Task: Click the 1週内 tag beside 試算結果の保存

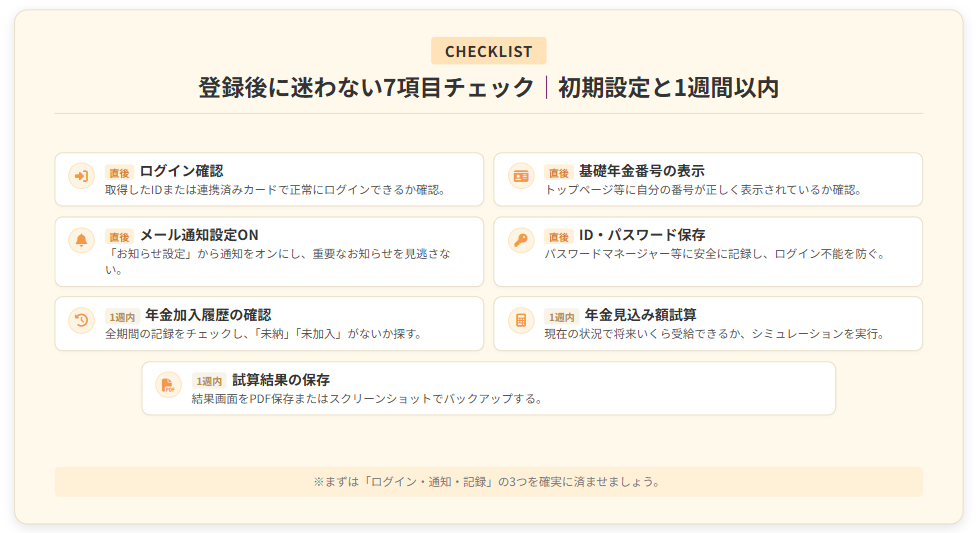Action: point(208,382)
